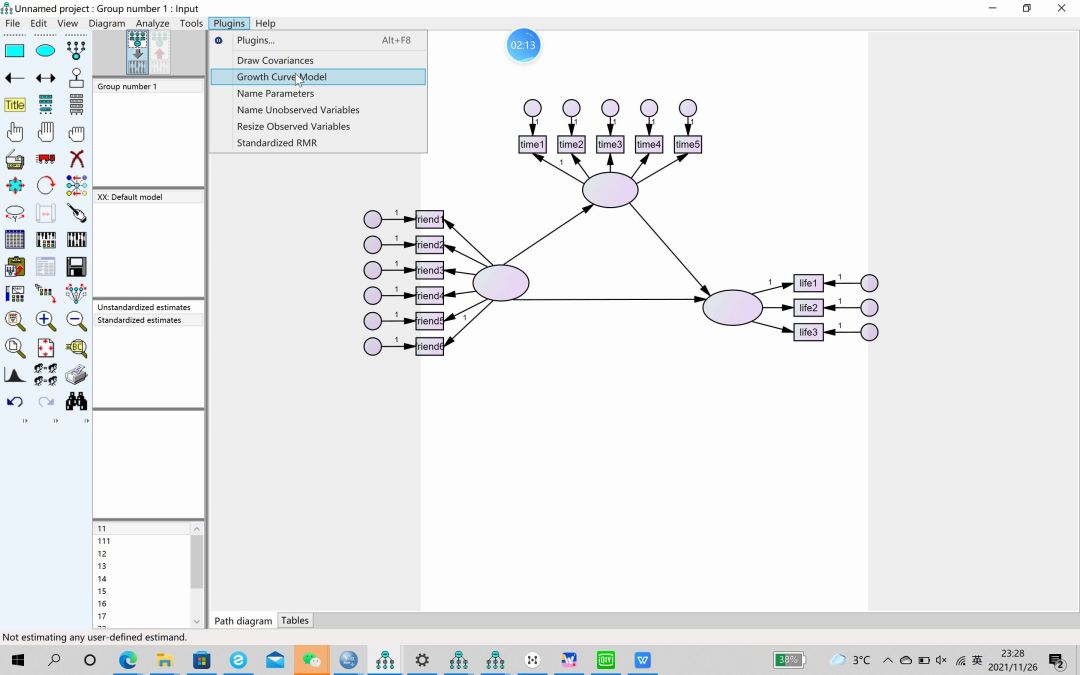The height and width of the screenshot is (675, 1080).
Task: Open the Analyze menu
Action: click(152, 23)
